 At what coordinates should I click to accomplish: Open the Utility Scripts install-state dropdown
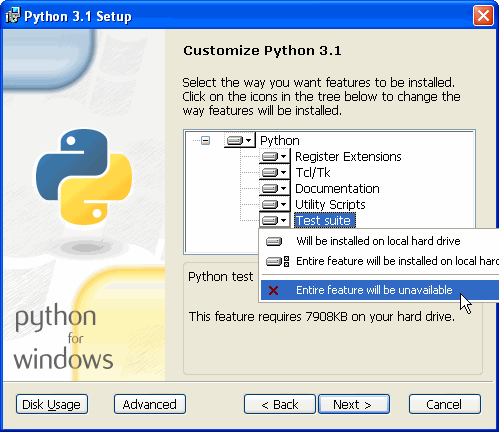coord(275,204)
